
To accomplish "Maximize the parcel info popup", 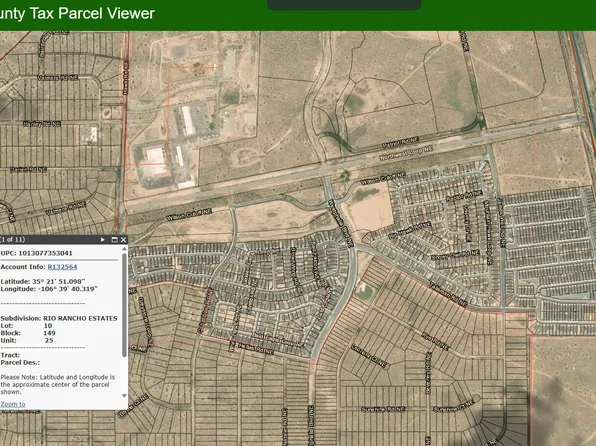I will (x=114, y=240).
